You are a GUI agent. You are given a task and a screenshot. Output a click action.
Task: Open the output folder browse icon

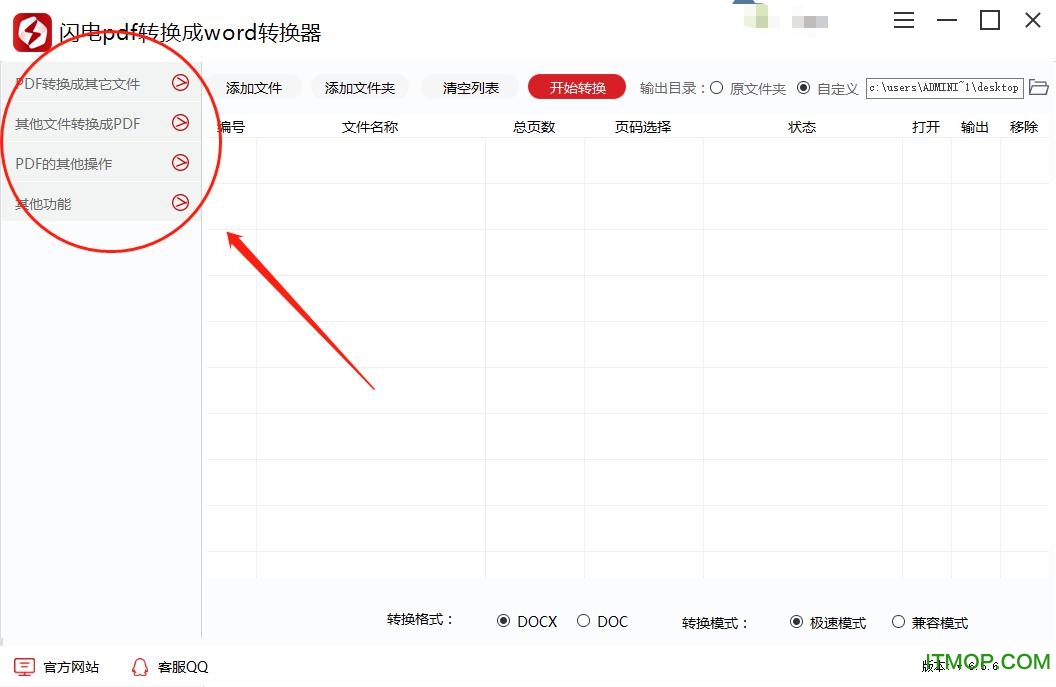tap(1038, 88)
